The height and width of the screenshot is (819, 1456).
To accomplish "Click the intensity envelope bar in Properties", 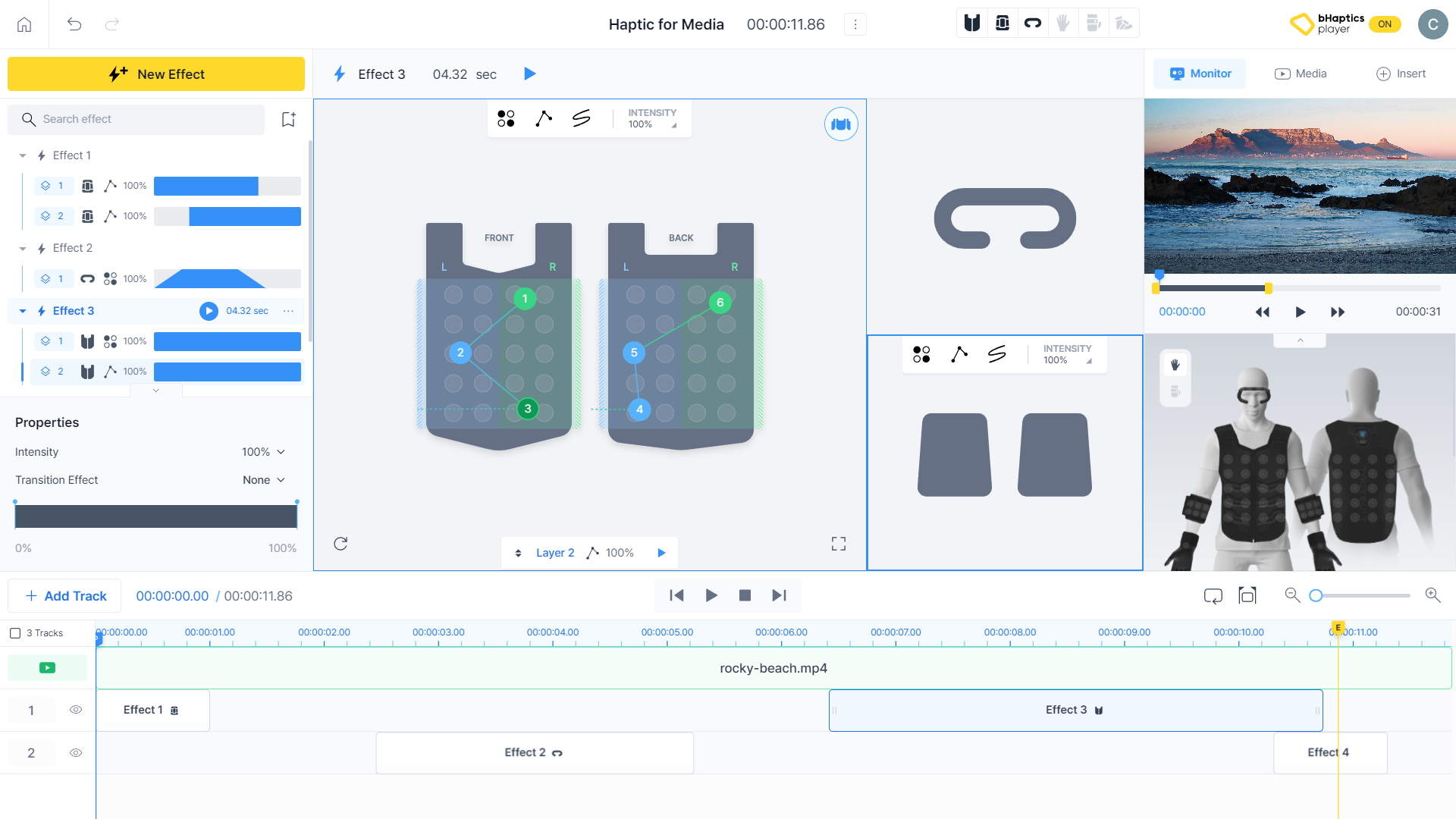I will [156, 516].
